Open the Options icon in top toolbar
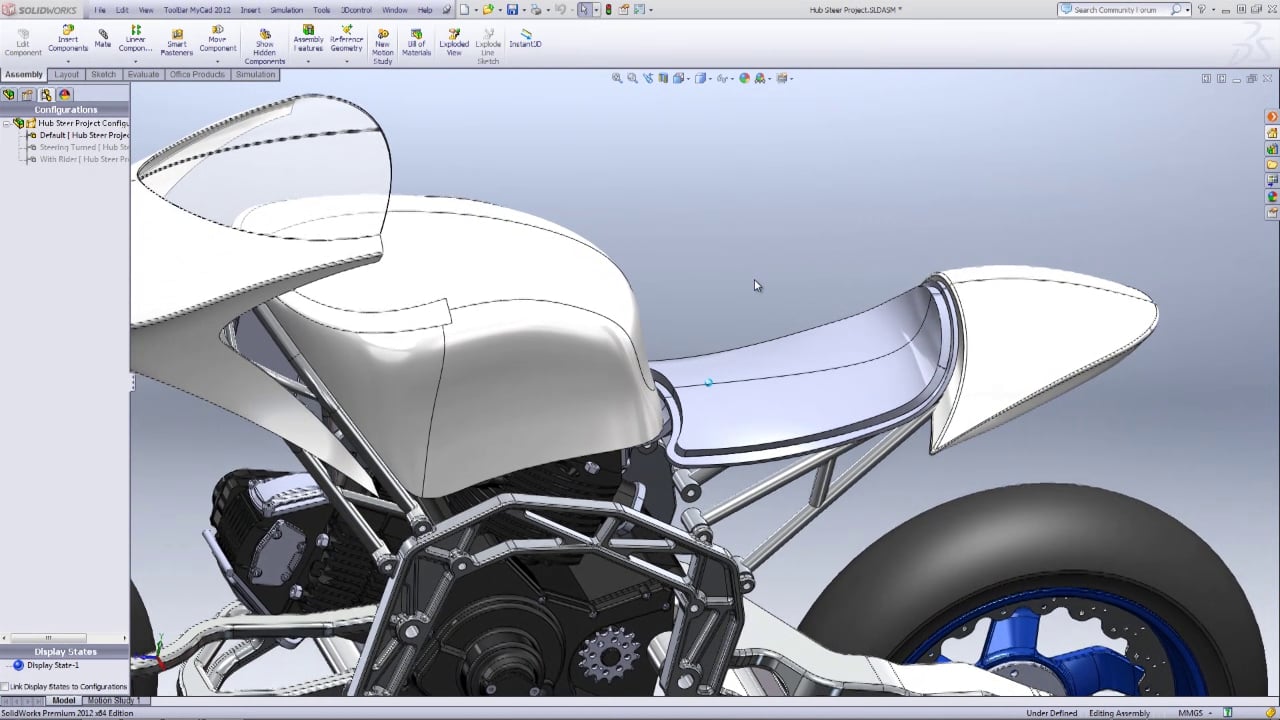The height and width of the screenshot is (720, 1280). tap(639, 10)
